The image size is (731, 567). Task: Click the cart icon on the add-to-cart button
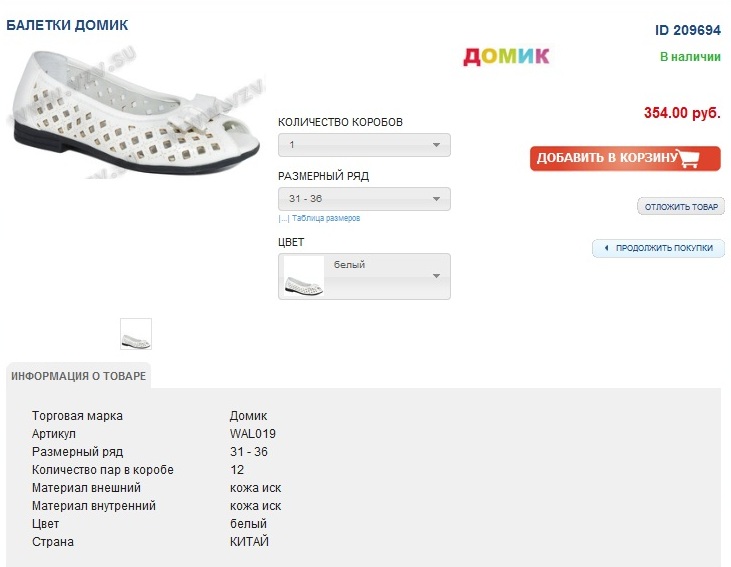688,158
